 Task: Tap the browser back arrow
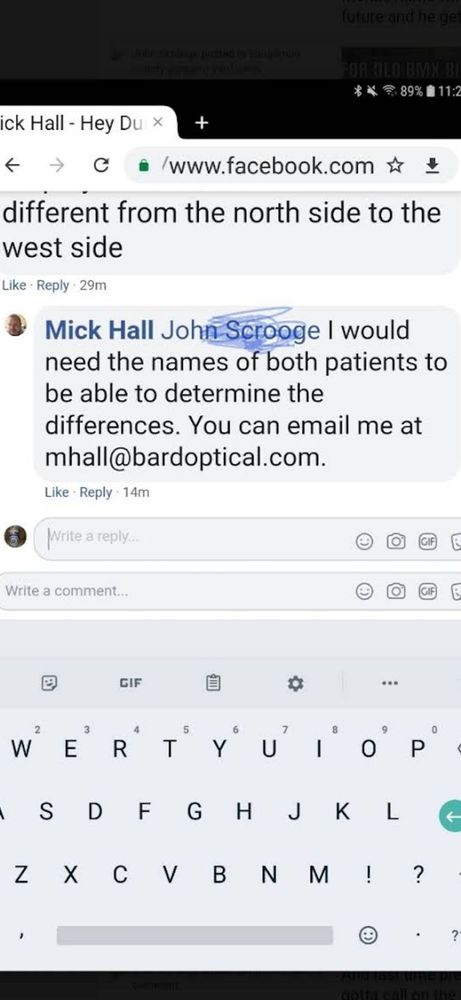point(11,166)
